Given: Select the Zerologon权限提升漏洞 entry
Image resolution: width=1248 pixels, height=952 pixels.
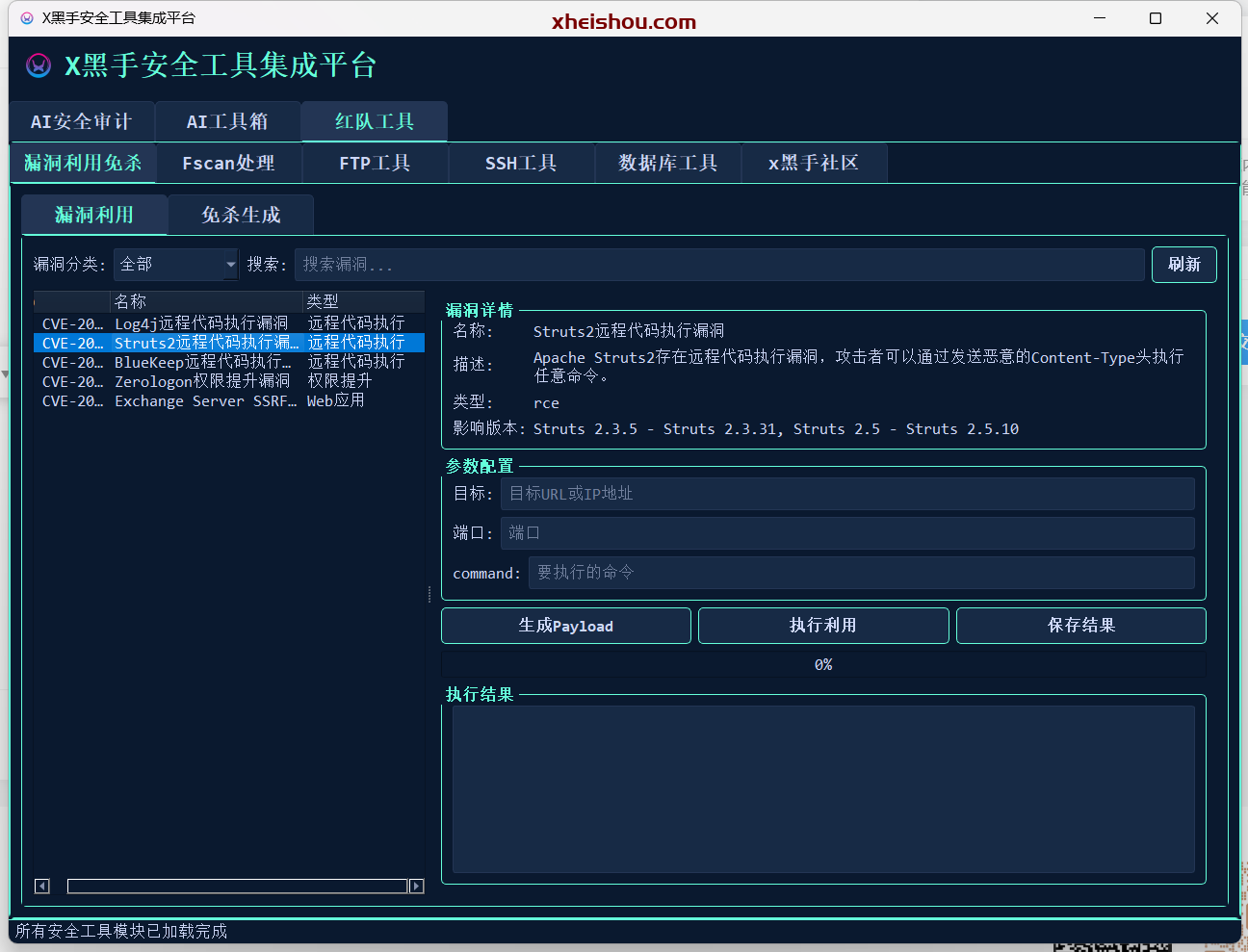Looking at the screenshot, I should (x=201, y=381).
